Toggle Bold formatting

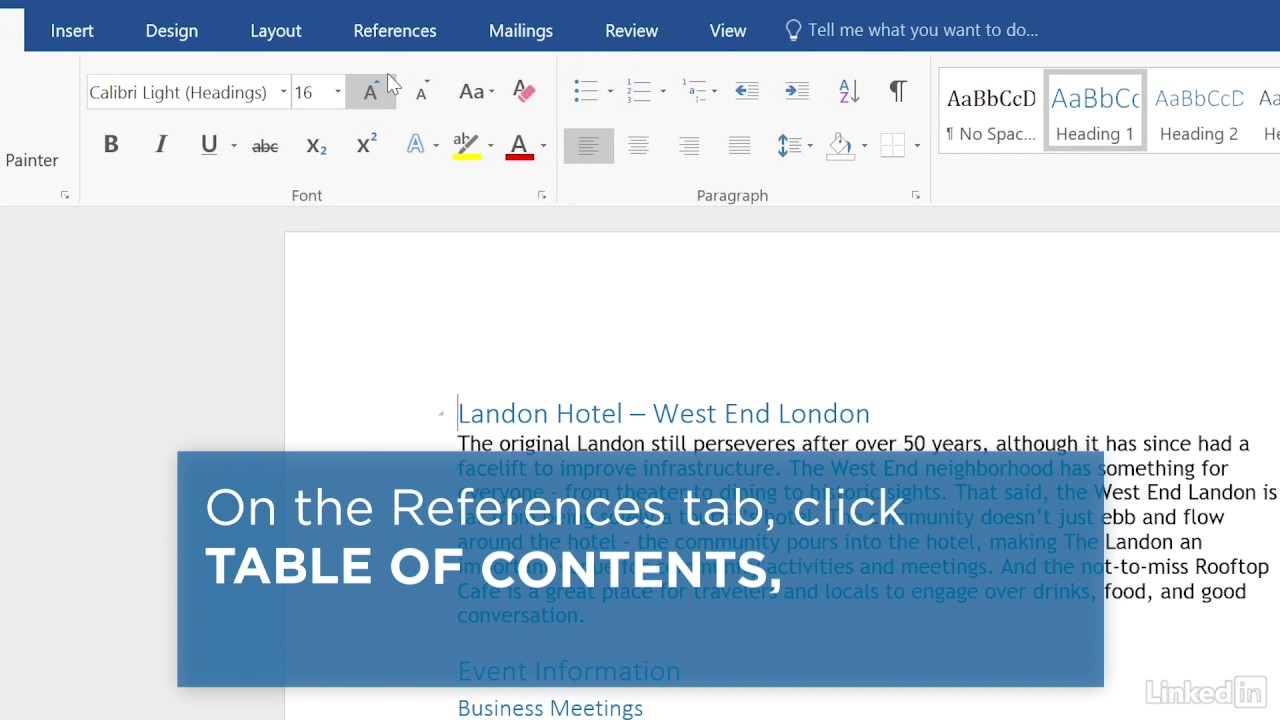(111, 145)
